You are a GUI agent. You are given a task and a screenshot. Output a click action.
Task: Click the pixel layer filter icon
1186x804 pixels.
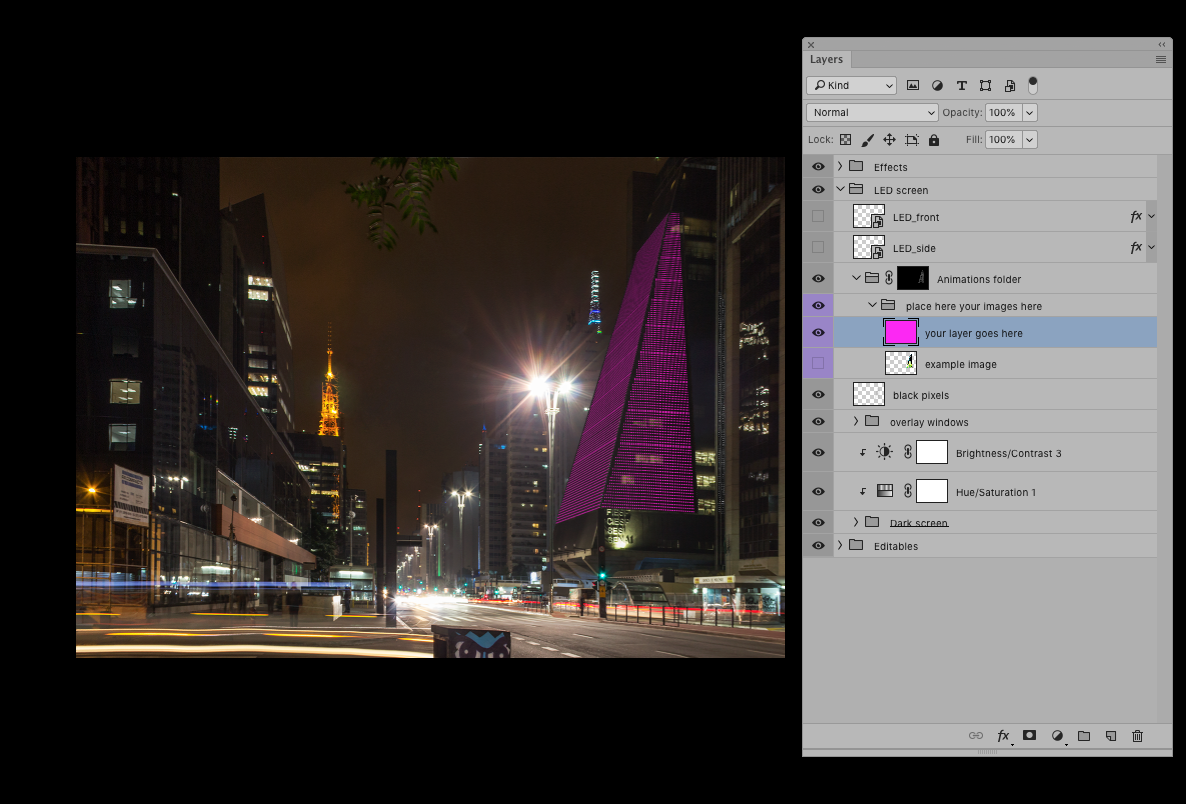coord(913,86)
